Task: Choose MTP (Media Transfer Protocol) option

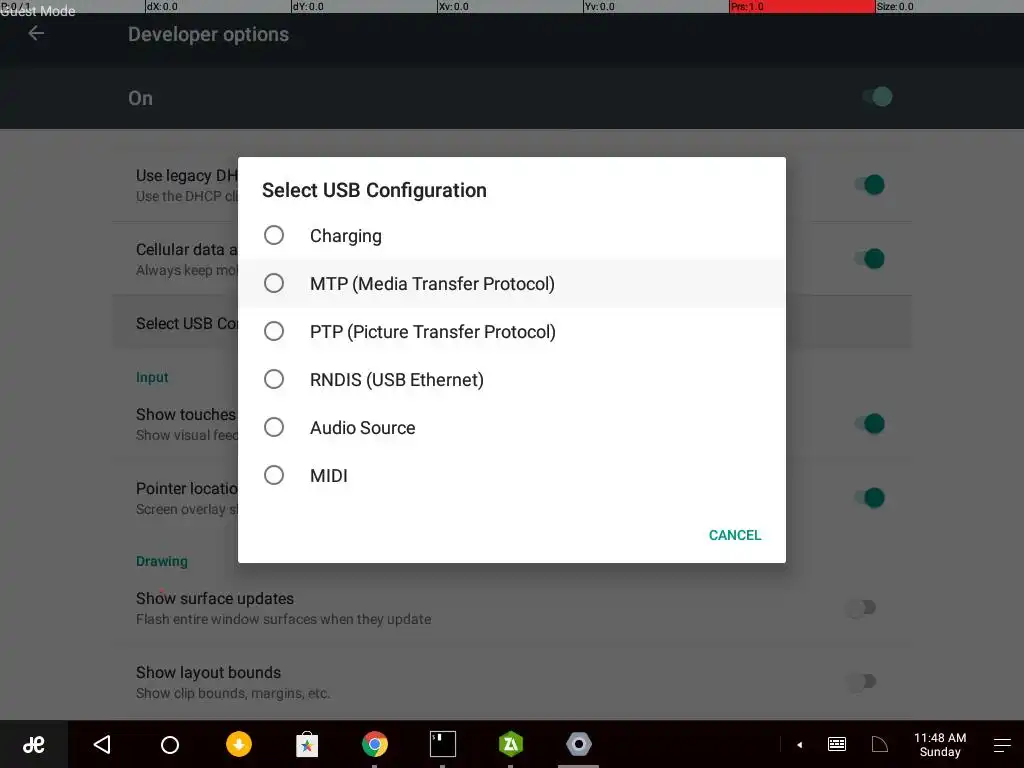Action: [x=511, y=283]
